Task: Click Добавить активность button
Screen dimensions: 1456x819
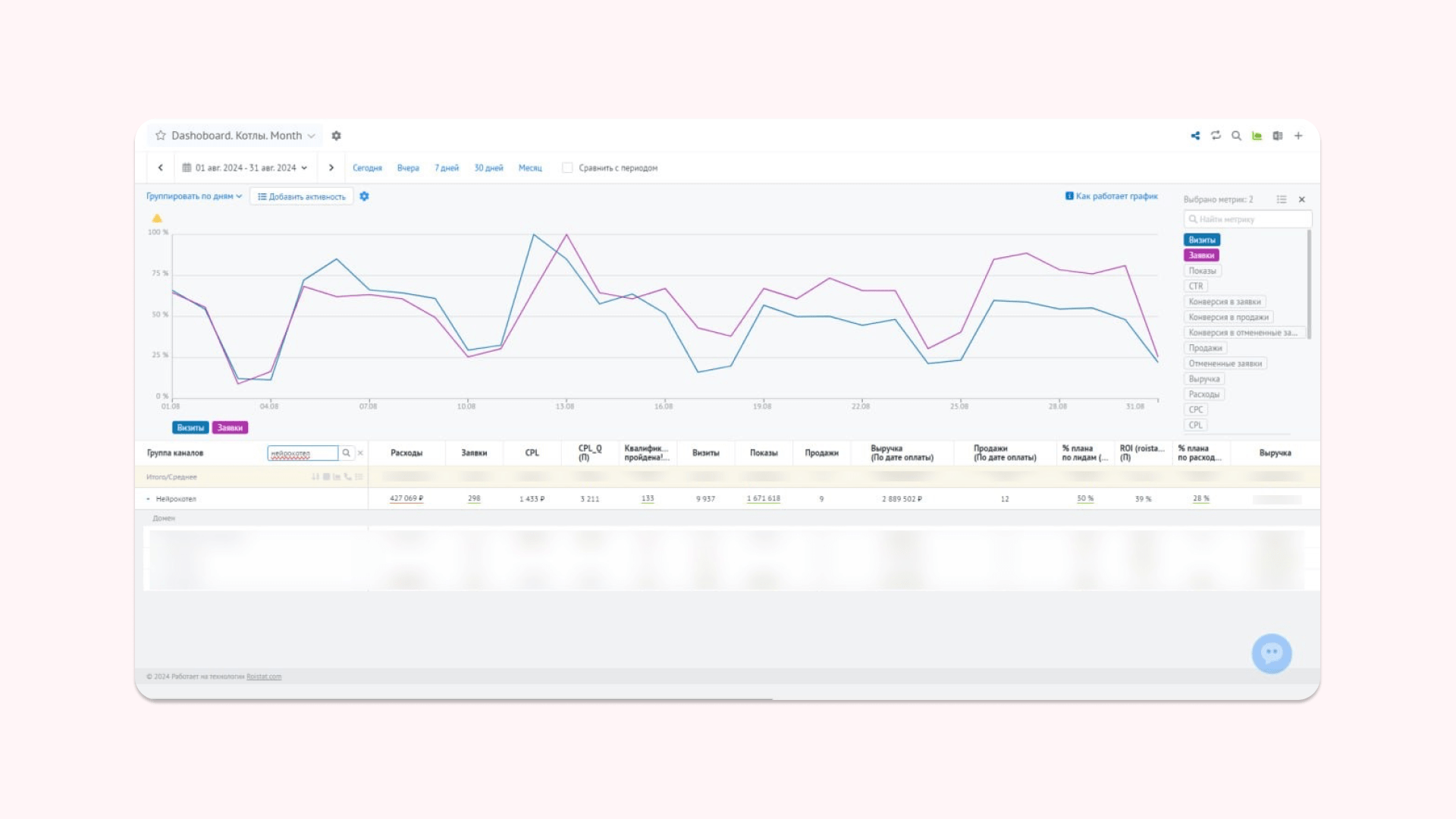Action: (x=301, y=196)
